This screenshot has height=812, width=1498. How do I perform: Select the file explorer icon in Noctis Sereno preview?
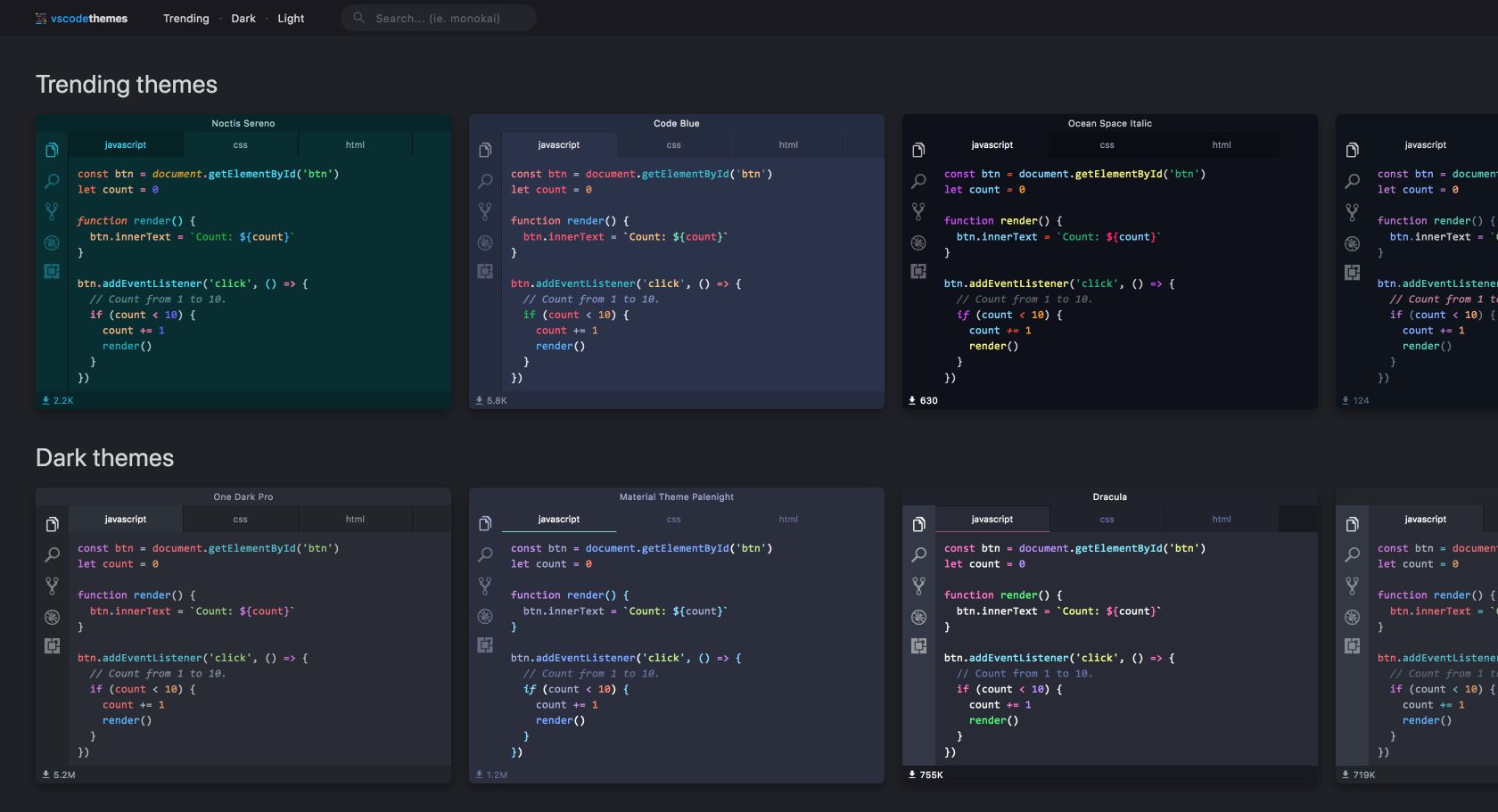[x=51, y=151]
